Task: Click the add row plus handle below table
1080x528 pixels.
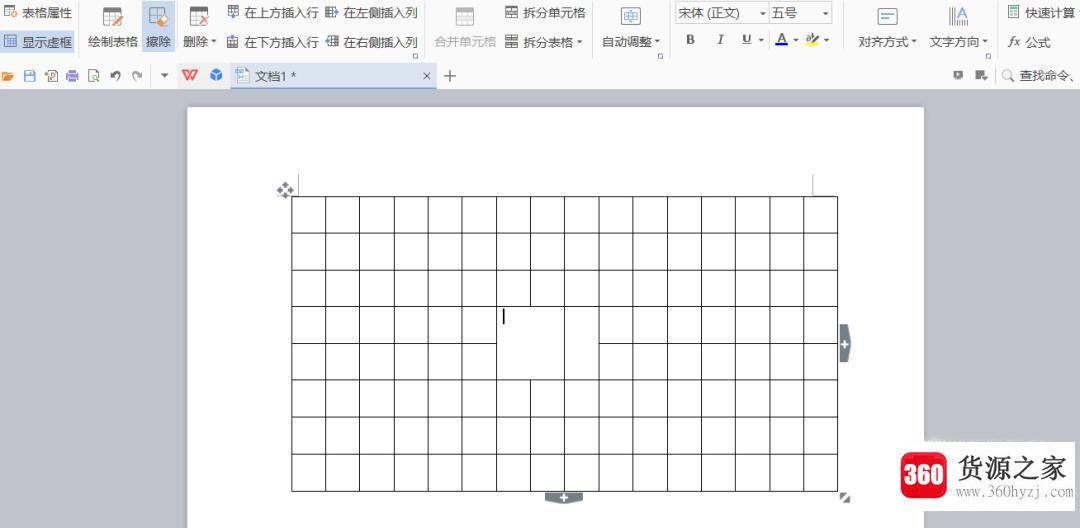Action: [x=564, y=498]
